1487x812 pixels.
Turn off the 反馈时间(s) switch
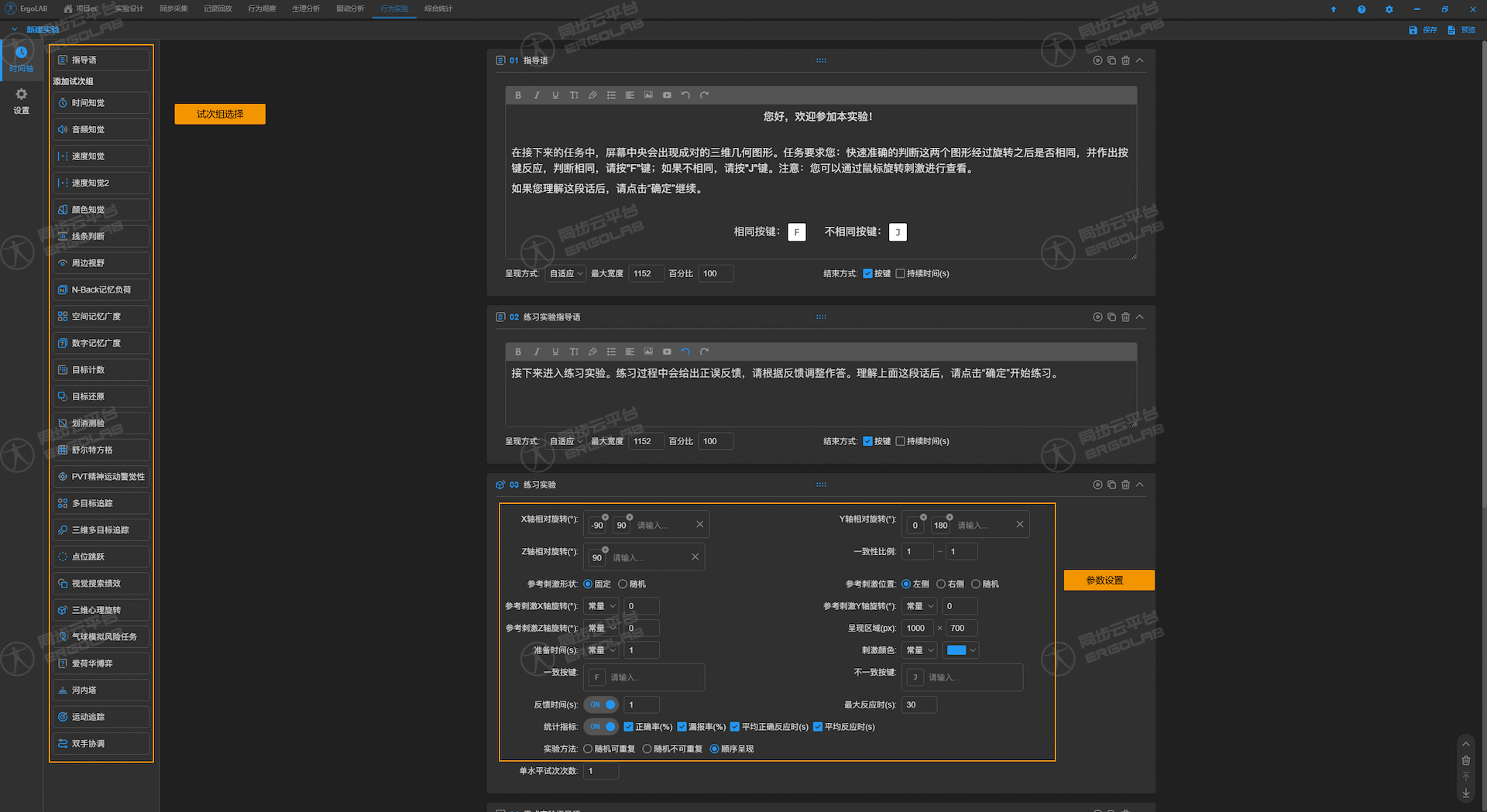[x=601, y=704]
